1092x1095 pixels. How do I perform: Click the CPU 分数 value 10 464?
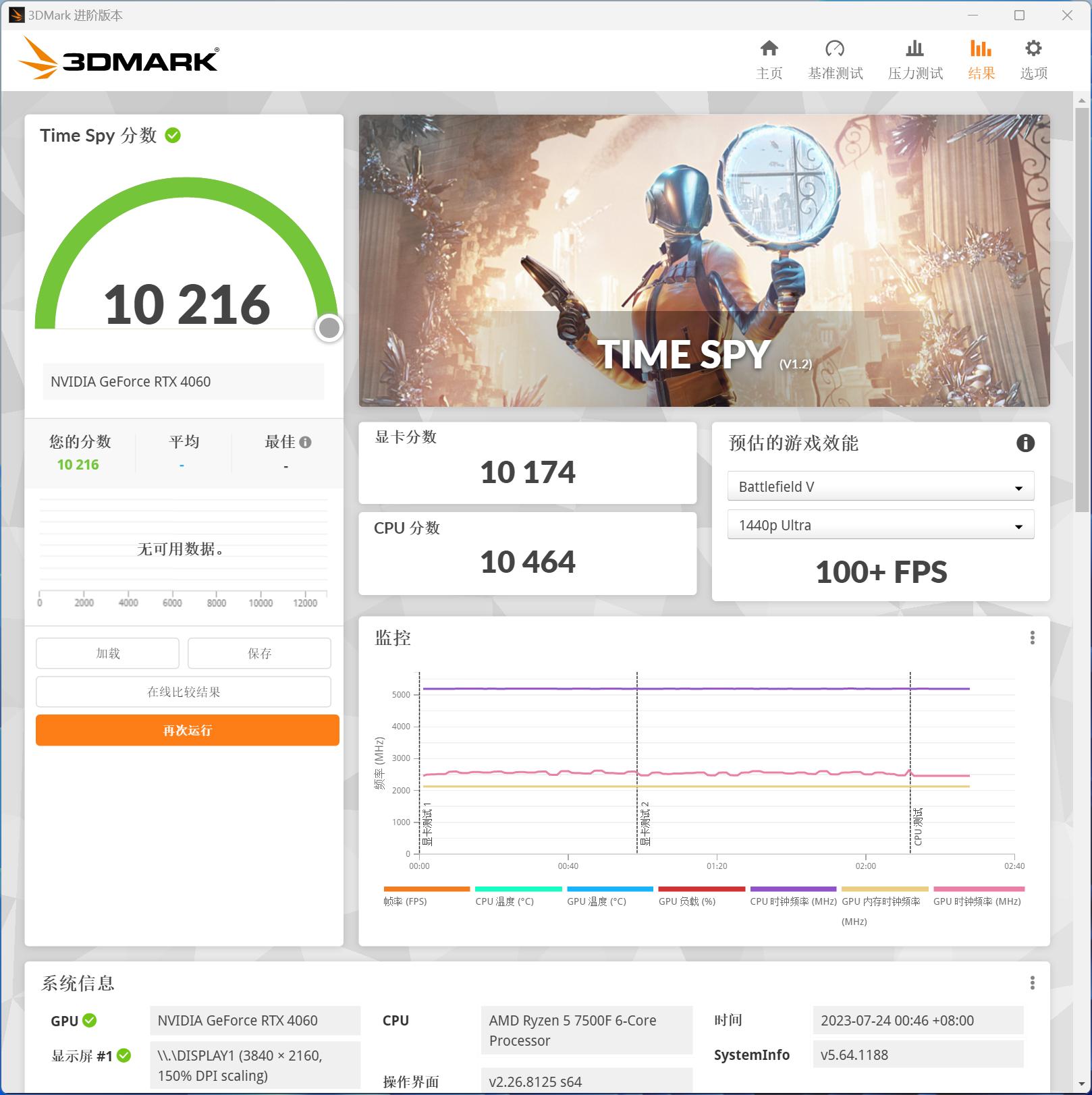[528, 562]
